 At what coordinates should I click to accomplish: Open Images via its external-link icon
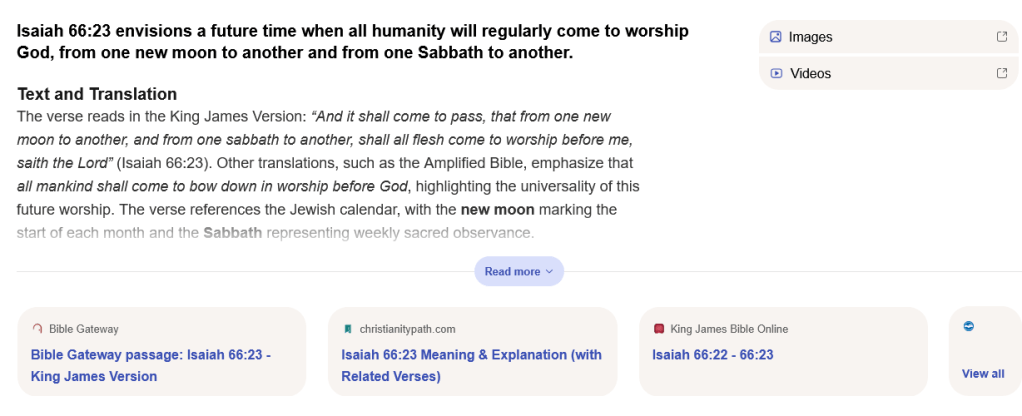click(1002, 37)
